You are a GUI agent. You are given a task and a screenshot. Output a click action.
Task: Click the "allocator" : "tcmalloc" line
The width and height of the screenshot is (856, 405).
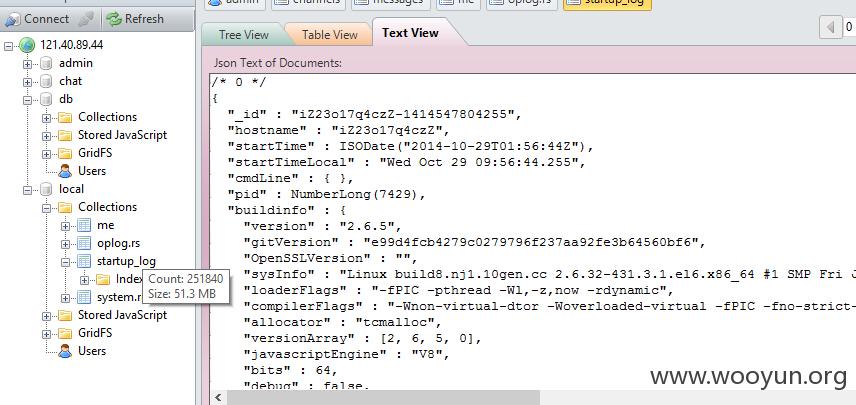(x=342, y=322)
